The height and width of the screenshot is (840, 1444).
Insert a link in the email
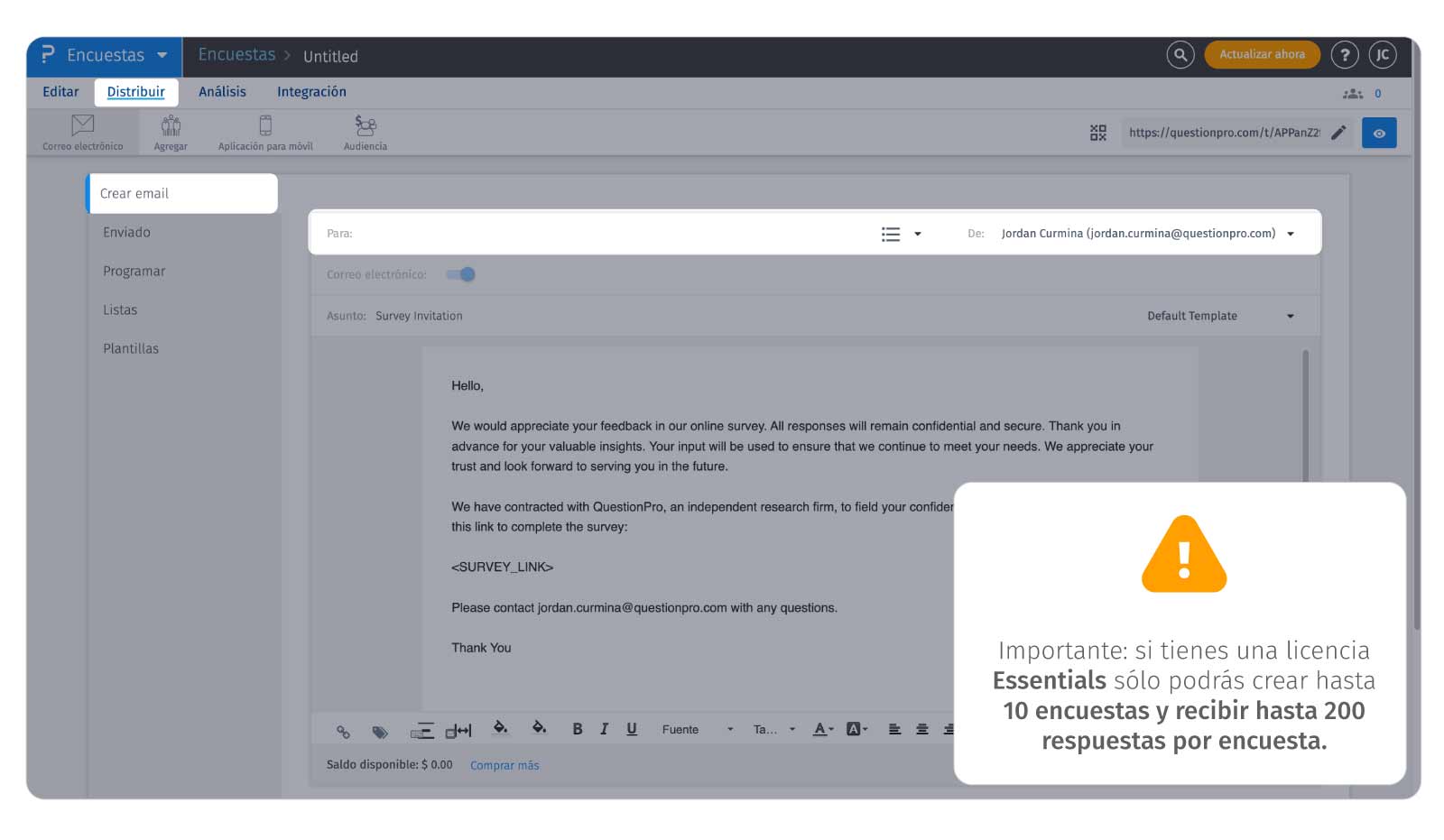pos(343,732)
